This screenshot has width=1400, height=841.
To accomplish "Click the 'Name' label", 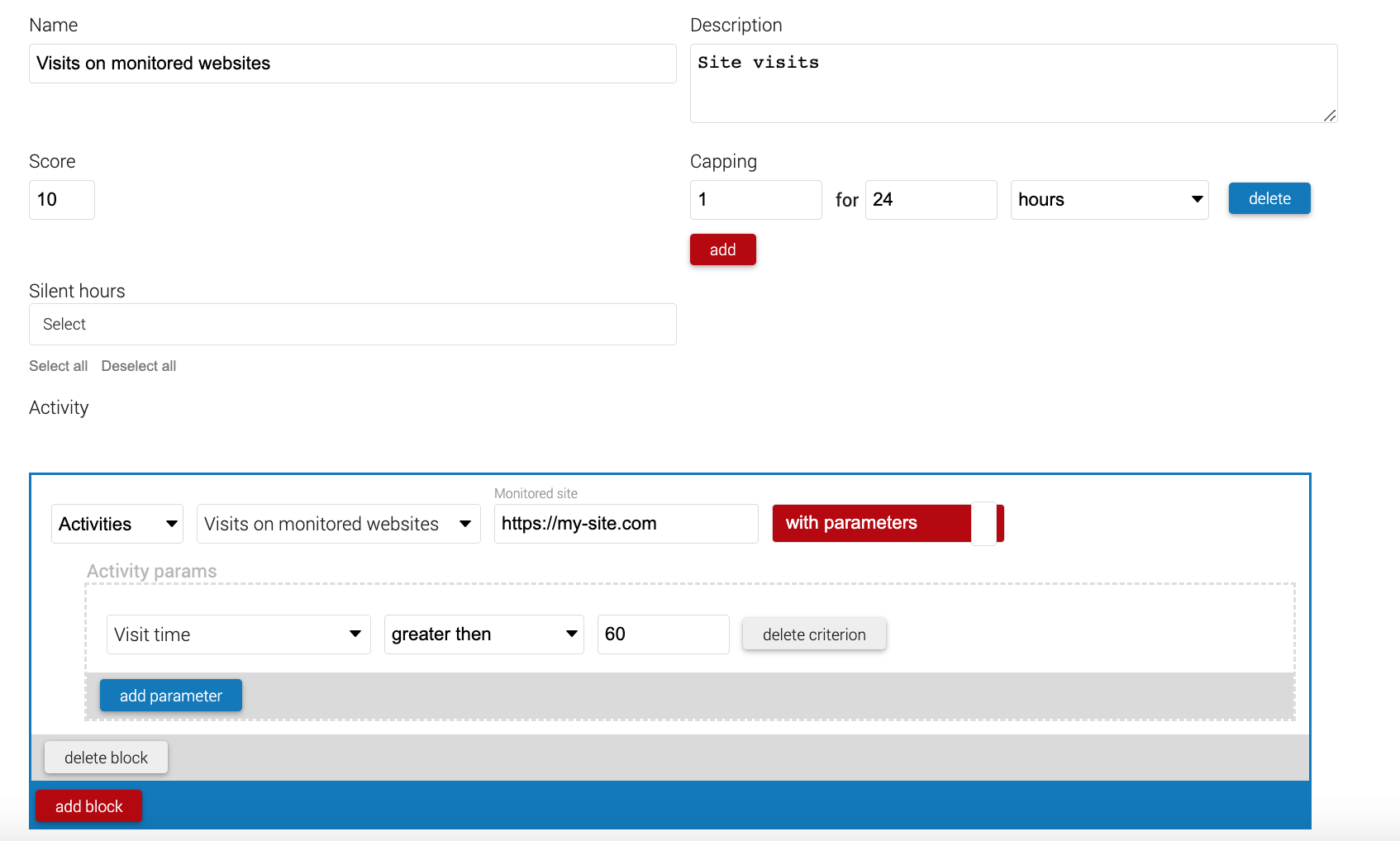I will [x=54, y=26].
